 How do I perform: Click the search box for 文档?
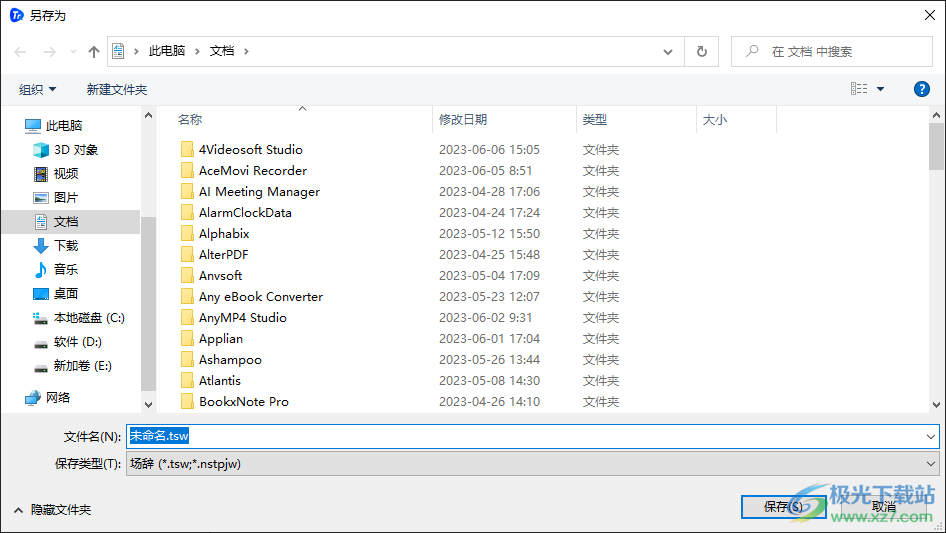pyautogui.click(x=832, y=51)
